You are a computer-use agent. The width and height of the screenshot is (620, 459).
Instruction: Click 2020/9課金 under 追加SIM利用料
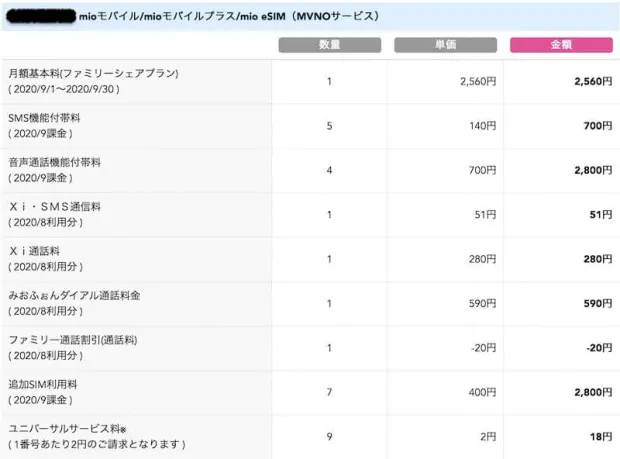pyautogui.click(x=40, y=400)
